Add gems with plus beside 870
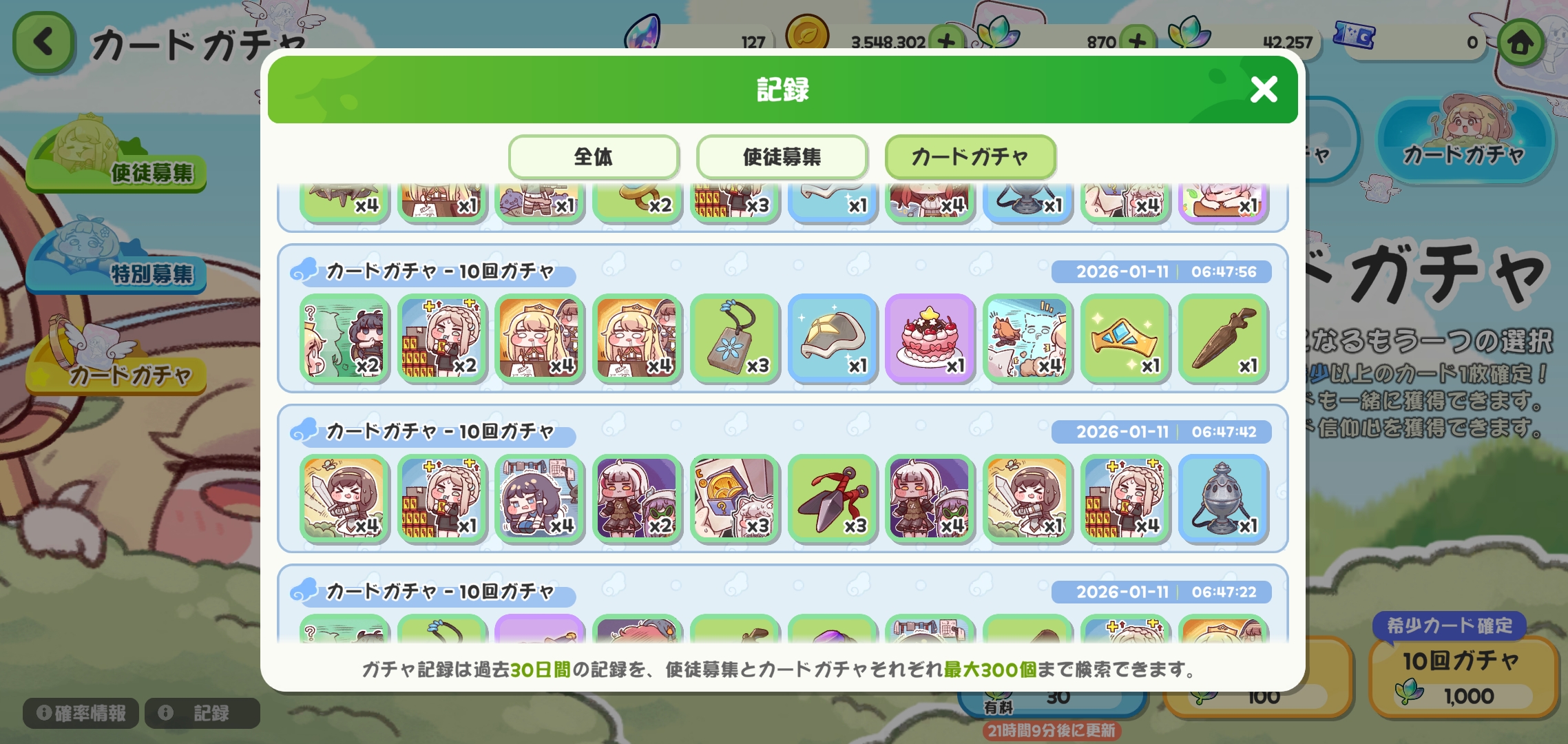1568x744 pixels. (x=1138, y=41)
